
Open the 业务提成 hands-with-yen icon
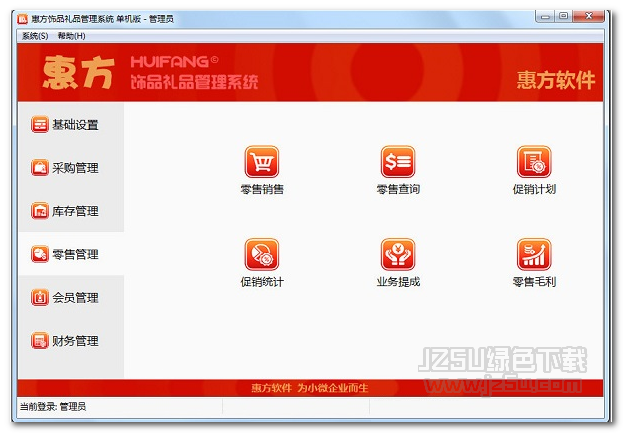point(398,254)
